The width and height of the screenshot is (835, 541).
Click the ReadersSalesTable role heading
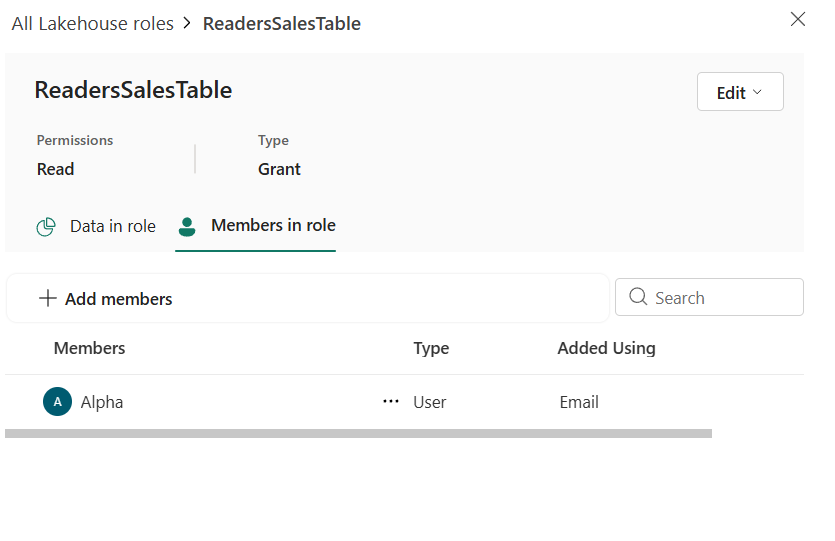click(x=133, y=90)
